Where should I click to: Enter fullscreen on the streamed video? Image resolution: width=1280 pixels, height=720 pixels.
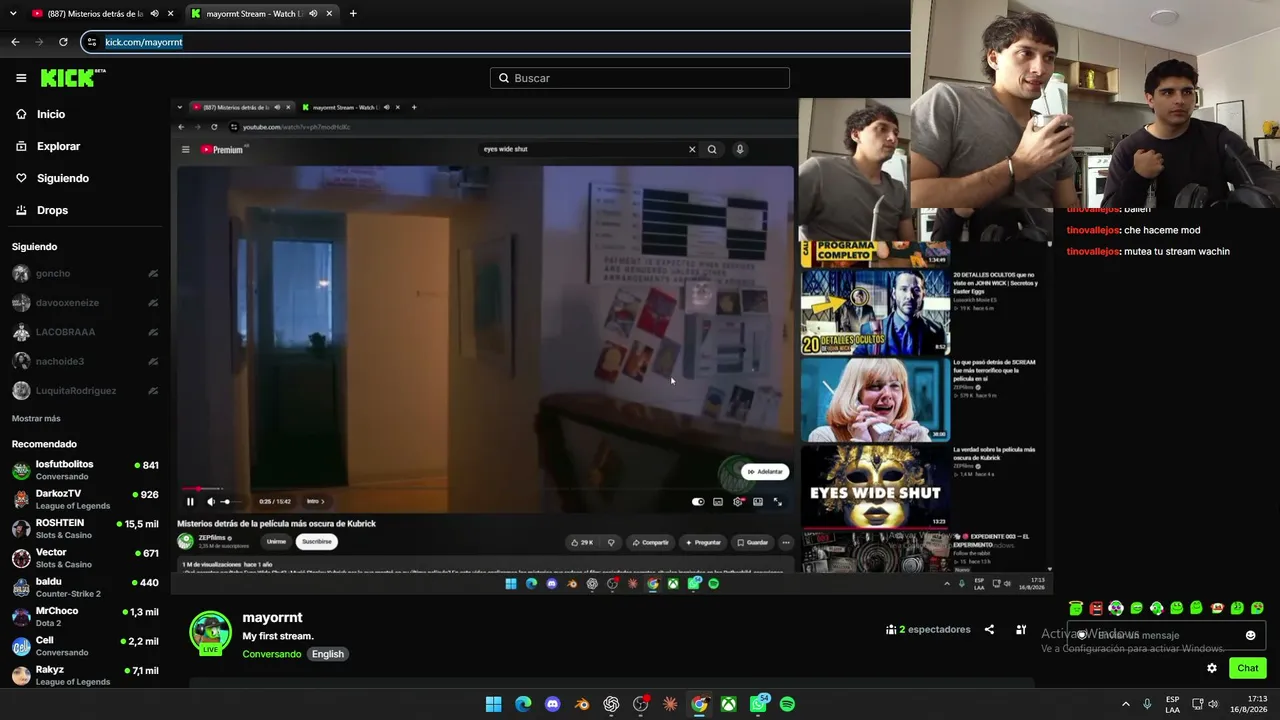point(778,502)
